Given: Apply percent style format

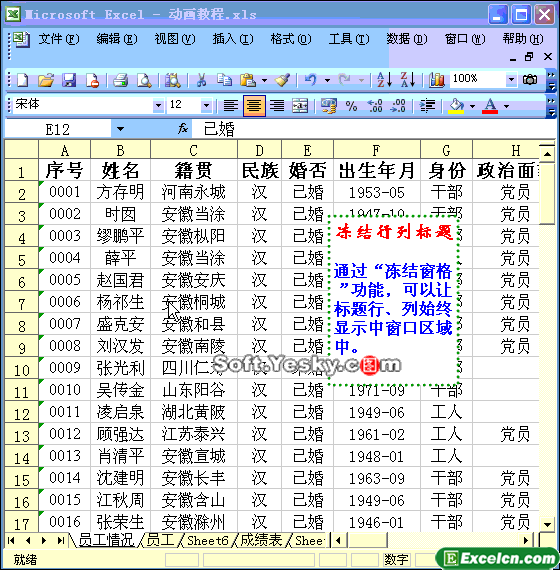Looking at the screenshot, I should click(352, 106).
